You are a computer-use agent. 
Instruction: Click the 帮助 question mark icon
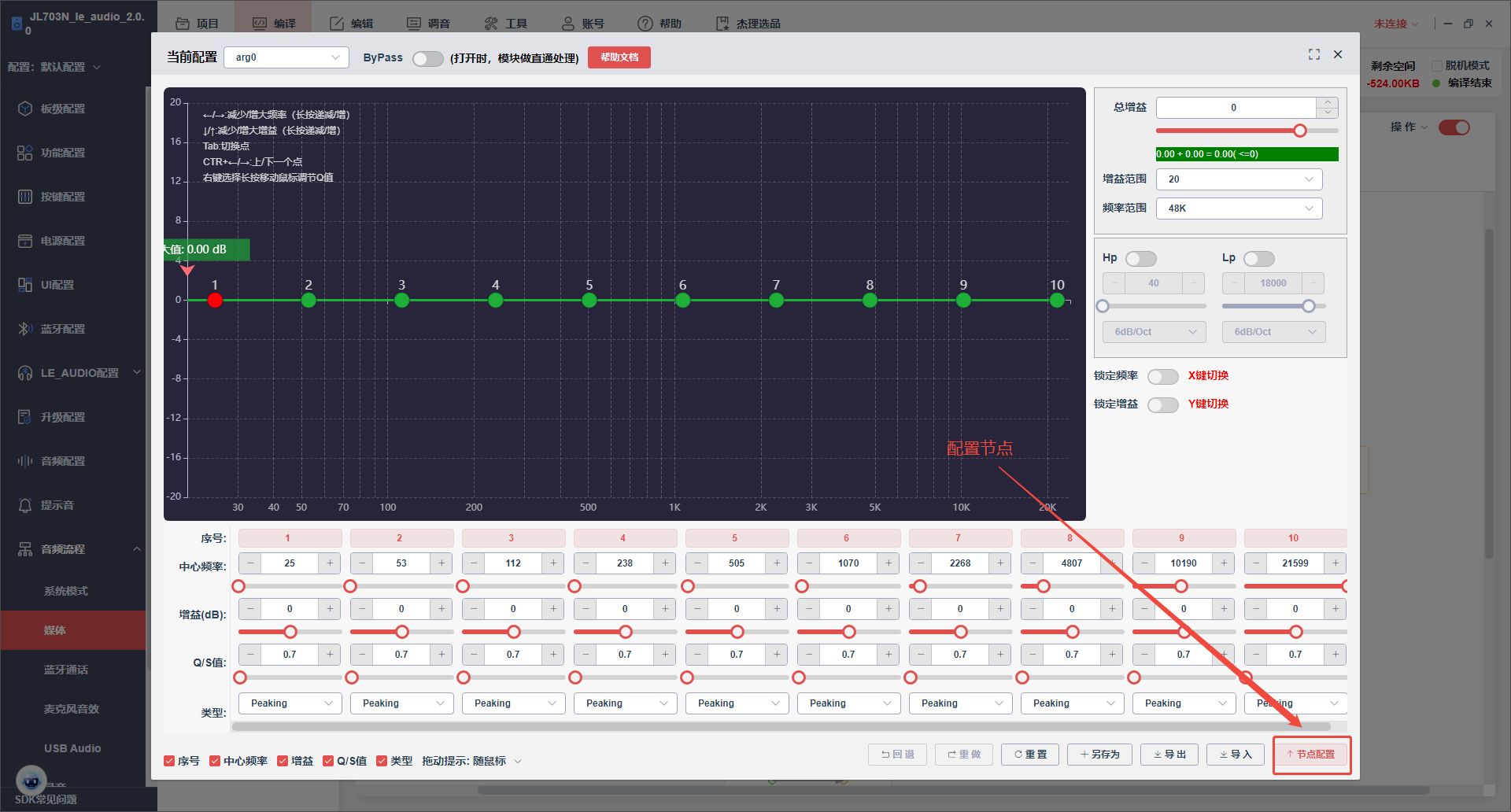click(645, 24)
